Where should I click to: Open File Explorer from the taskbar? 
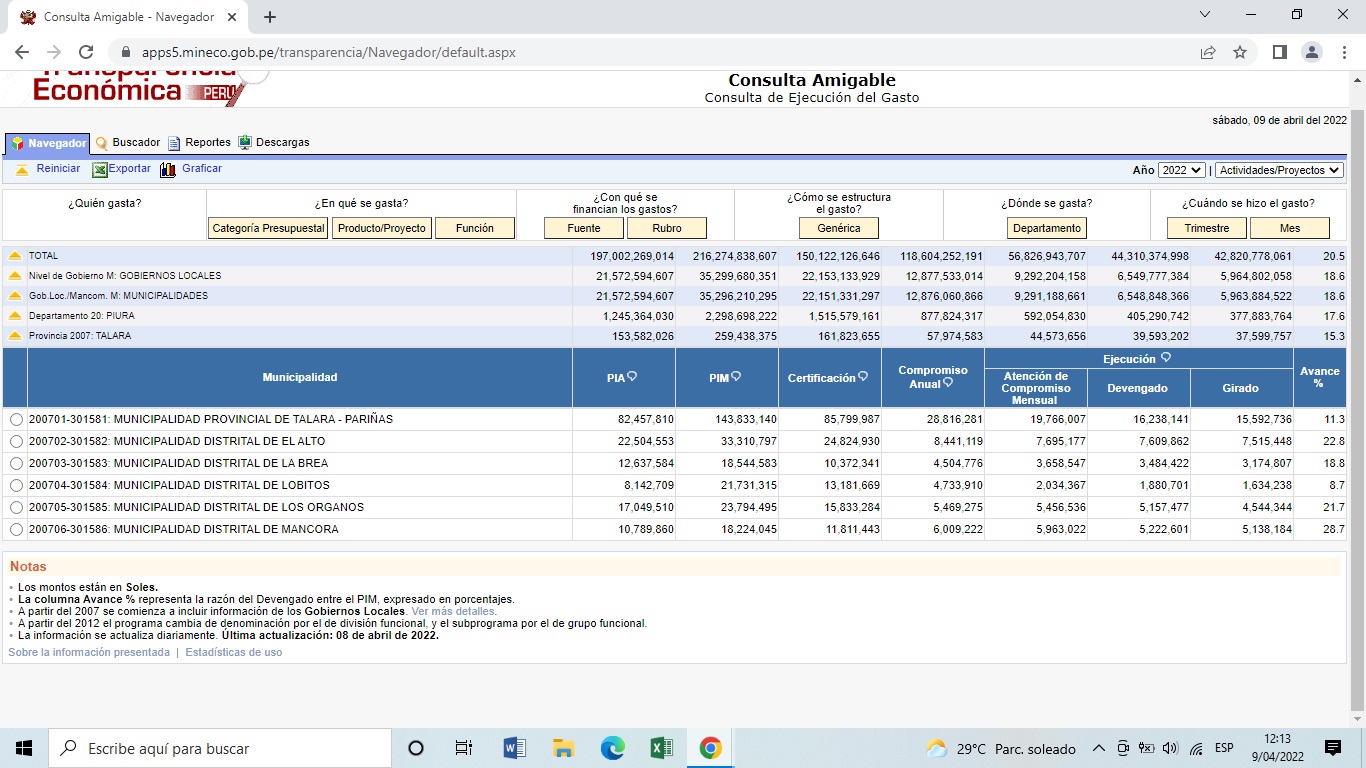pyautogui.click(x=563, y=748)
